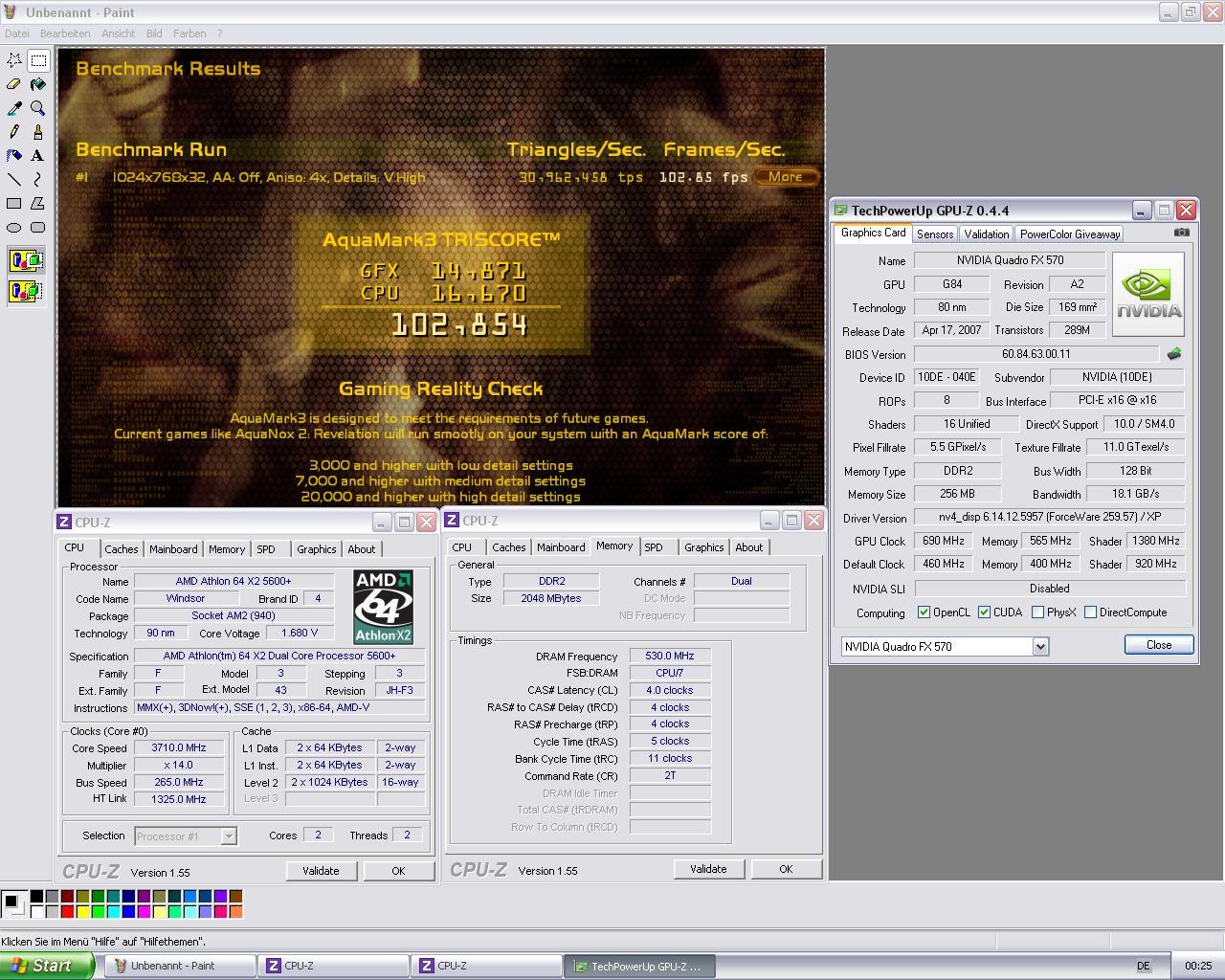The image size is (1225, 980).
Task: Click Validate in left CPU-Z window
Action: (321, 871)
